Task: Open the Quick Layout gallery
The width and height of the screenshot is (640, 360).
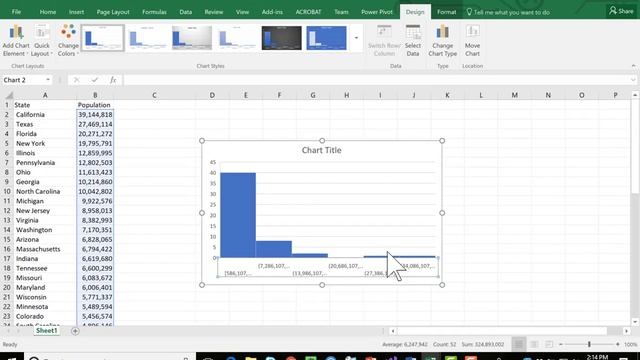Action: pos(42,41)
